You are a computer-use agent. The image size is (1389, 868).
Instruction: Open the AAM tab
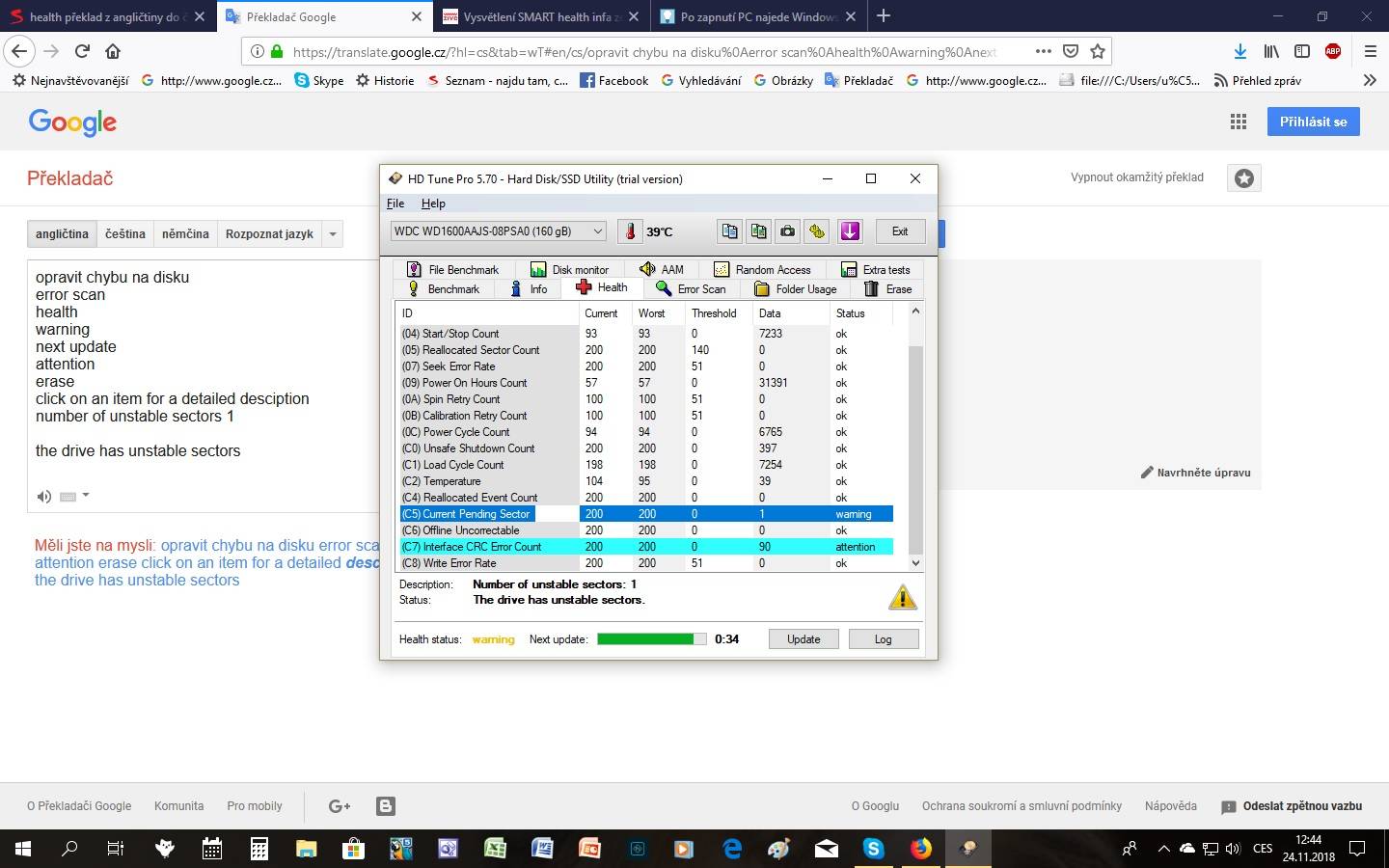662,270
